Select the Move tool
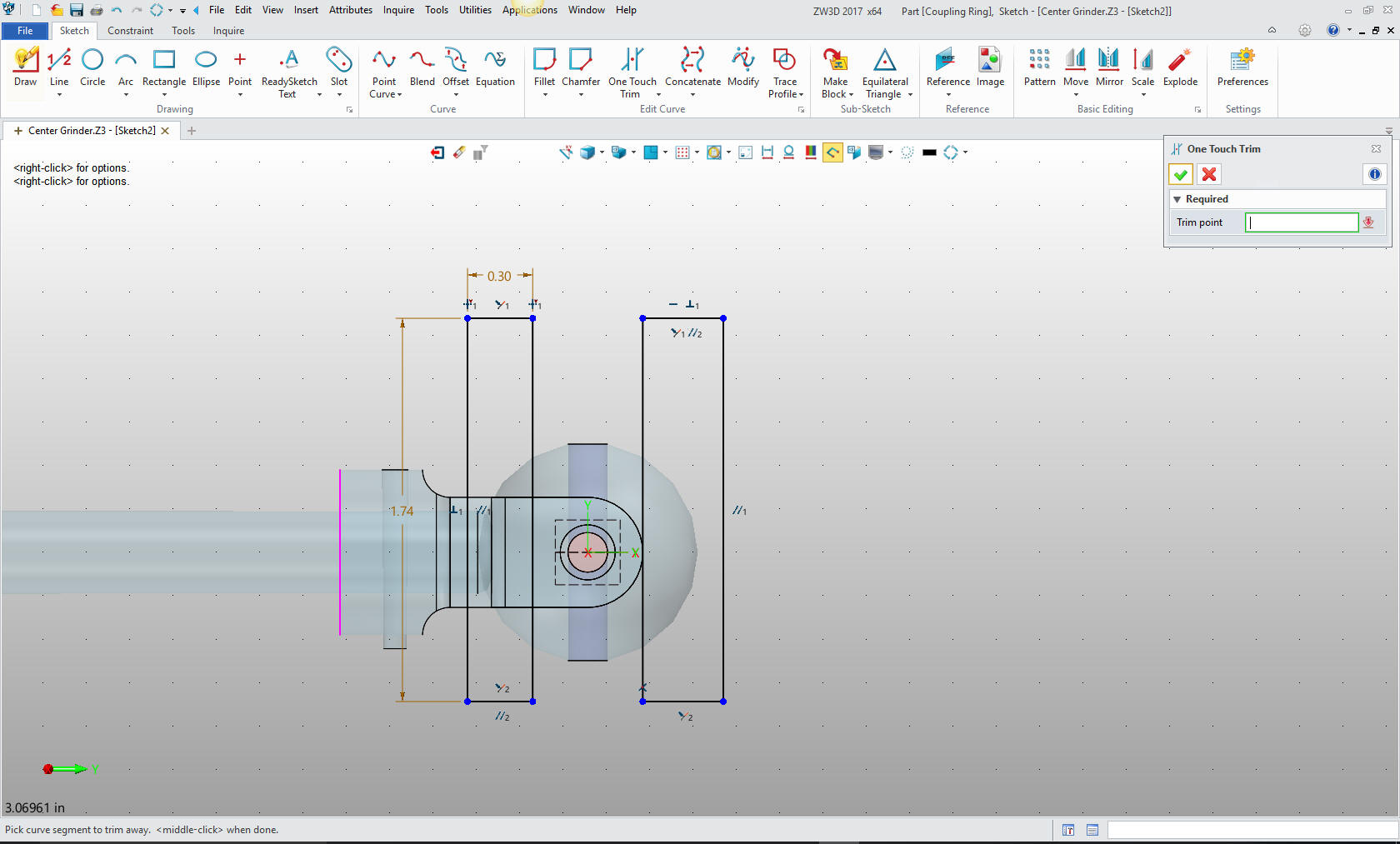 tap(1076, 67)
